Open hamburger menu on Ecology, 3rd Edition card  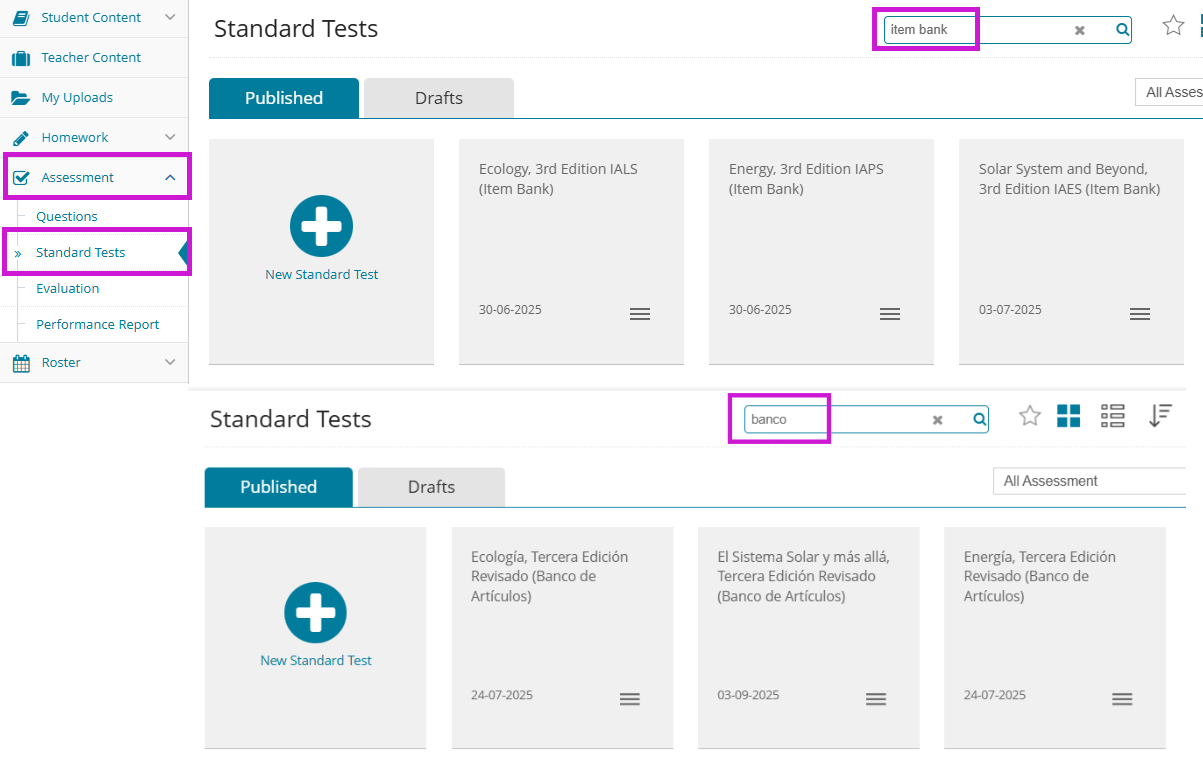pyautogui.click(x=640, y=314)
